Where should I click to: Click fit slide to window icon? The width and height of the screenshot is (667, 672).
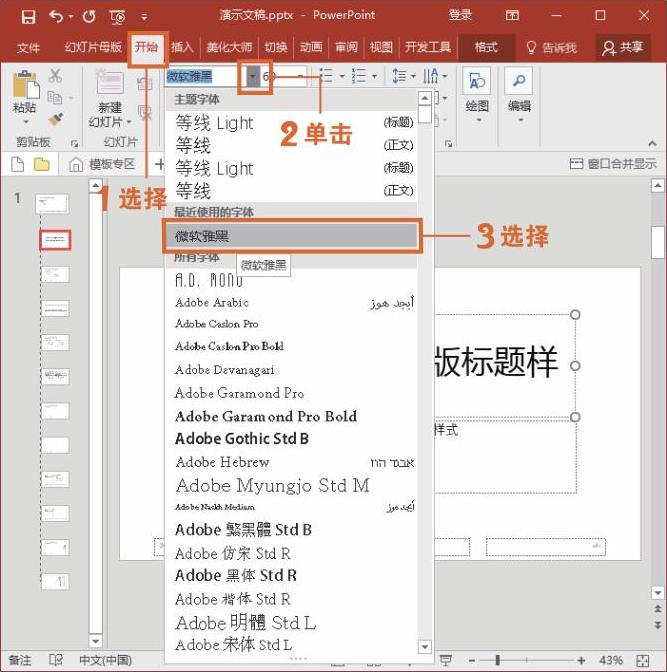pos(643,660)
